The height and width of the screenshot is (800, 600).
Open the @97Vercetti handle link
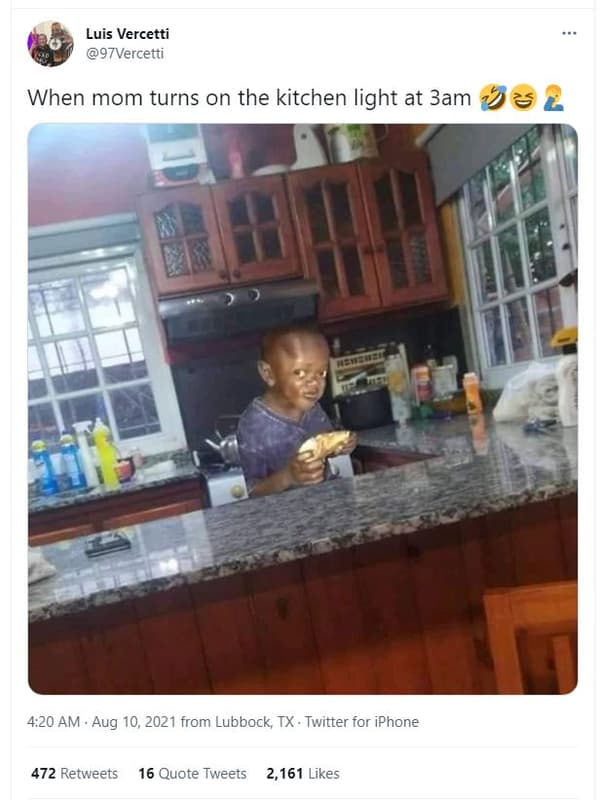tap(124, 54)
